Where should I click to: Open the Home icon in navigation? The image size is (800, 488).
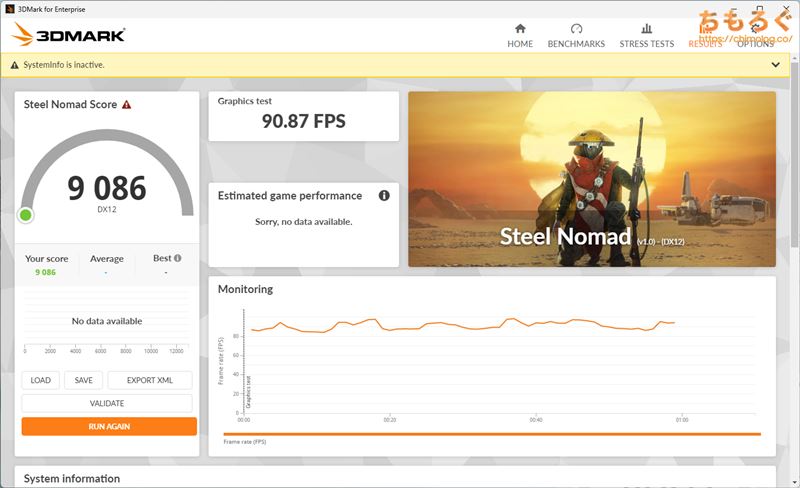coord(520,28)
